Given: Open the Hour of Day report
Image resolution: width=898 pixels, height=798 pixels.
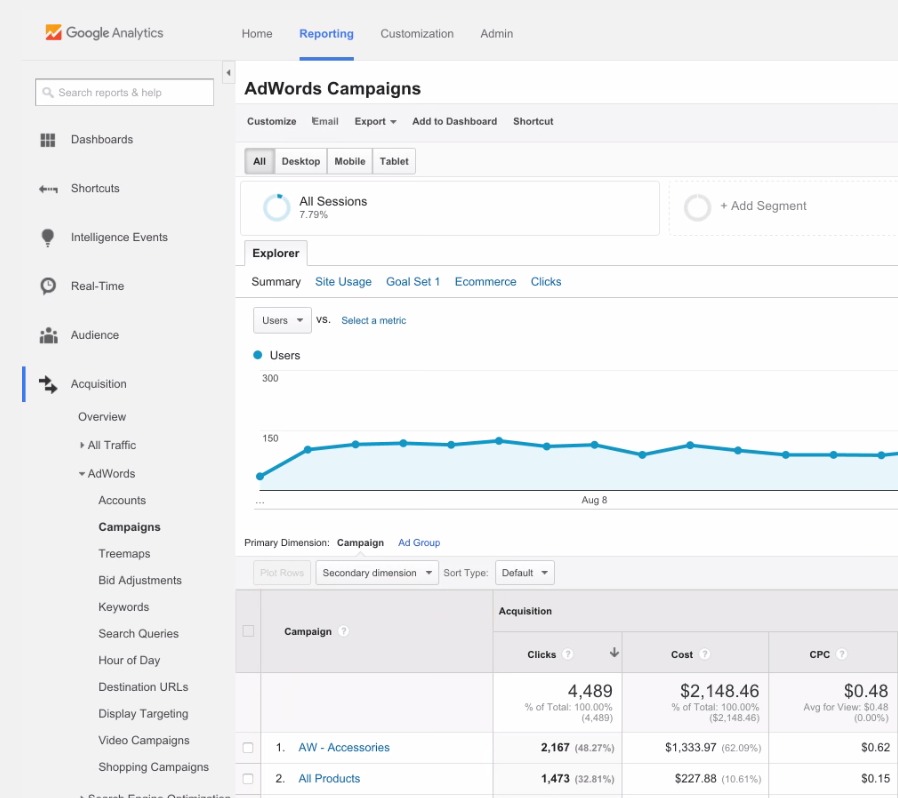Looking at the screenshot, I should (x=129, y=661).
